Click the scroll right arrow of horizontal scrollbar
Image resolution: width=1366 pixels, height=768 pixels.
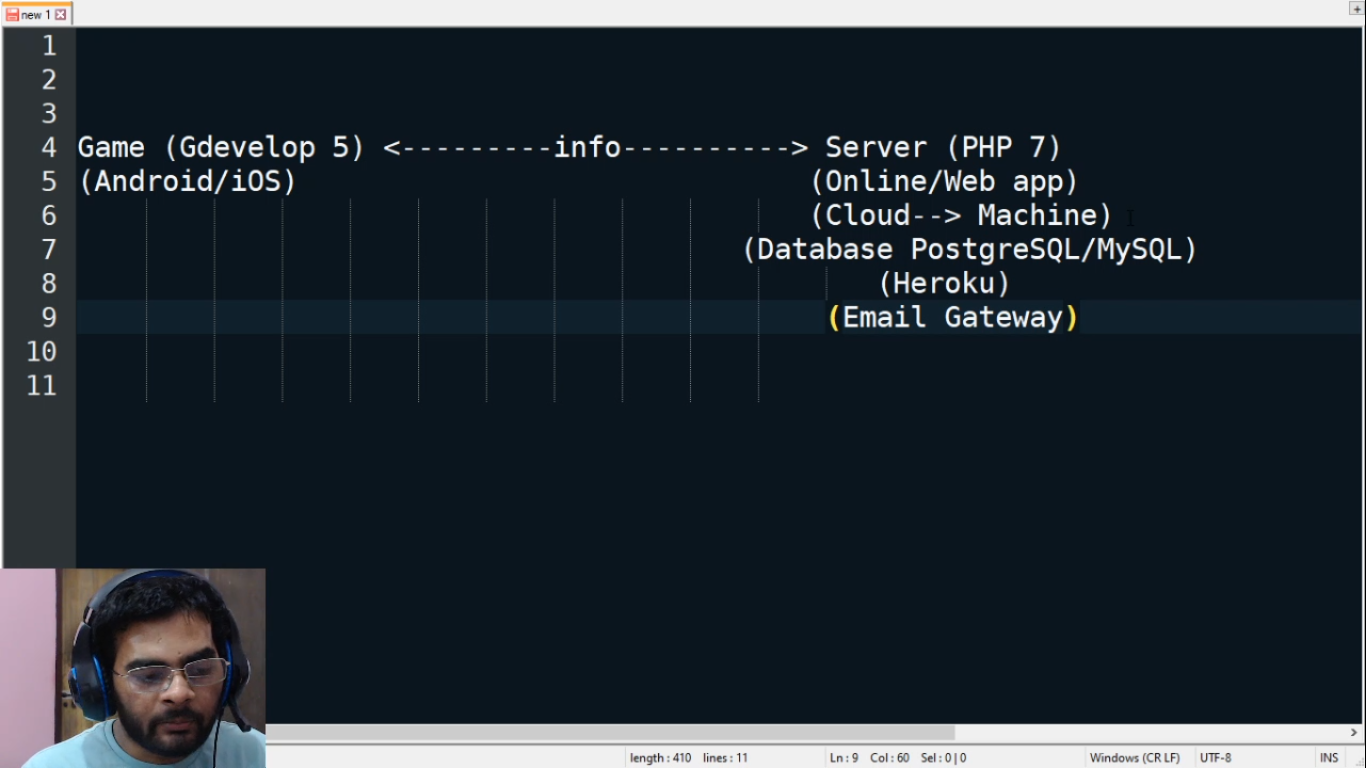1354,733
